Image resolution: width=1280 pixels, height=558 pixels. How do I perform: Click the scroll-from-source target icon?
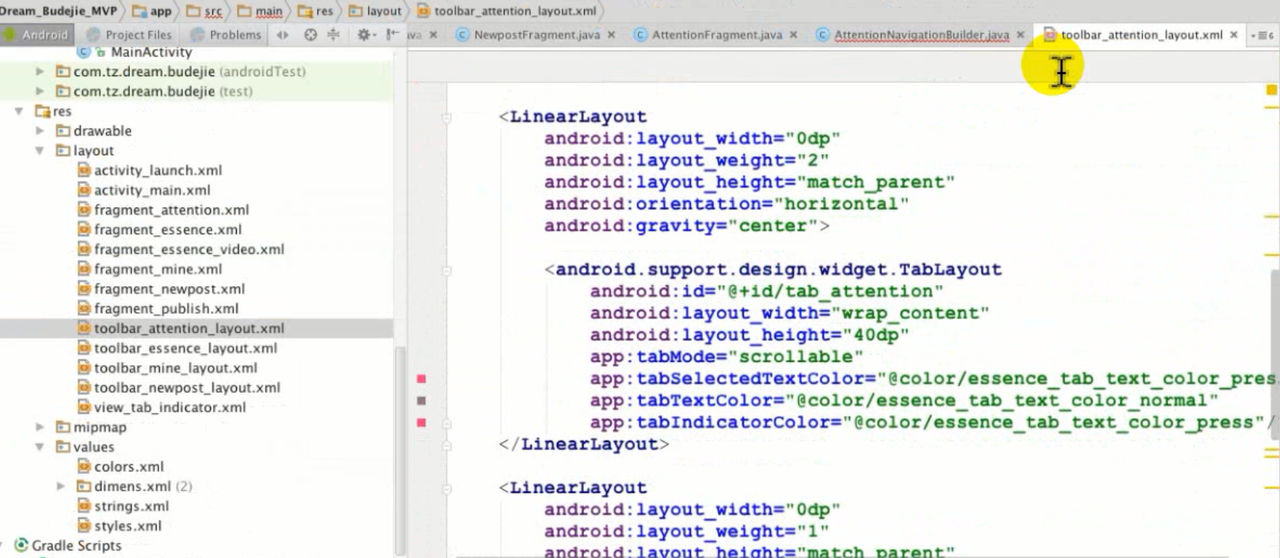pyautogui.click(x=310, y=34)
